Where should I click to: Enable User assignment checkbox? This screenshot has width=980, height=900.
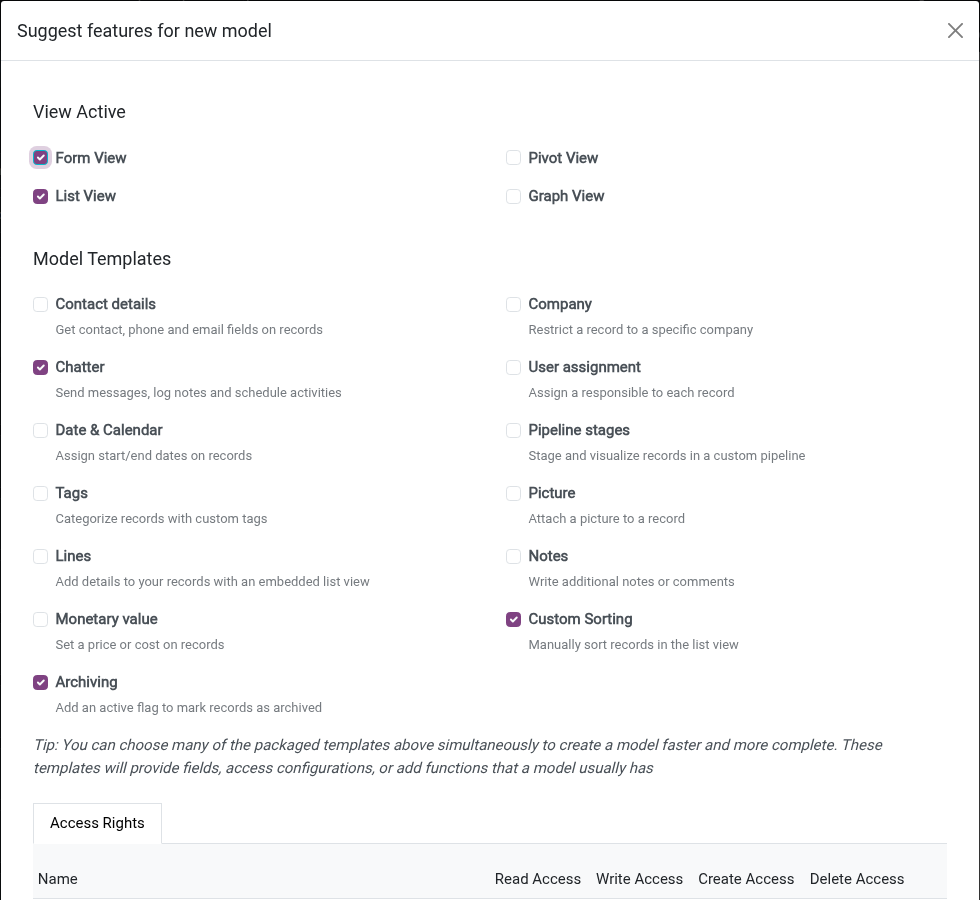(513, 368)
